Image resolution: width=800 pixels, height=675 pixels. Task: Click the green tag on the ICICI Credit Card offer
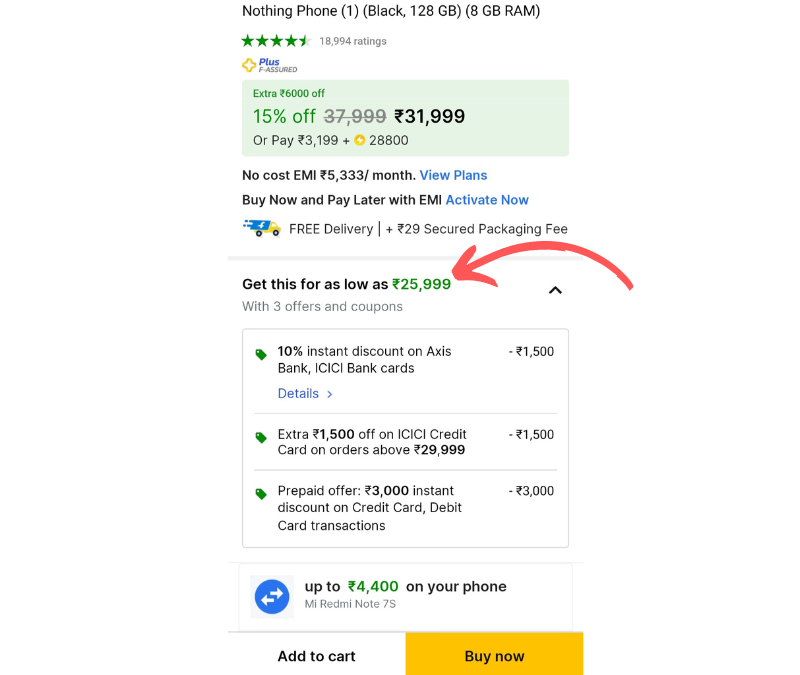coord(261,437)
